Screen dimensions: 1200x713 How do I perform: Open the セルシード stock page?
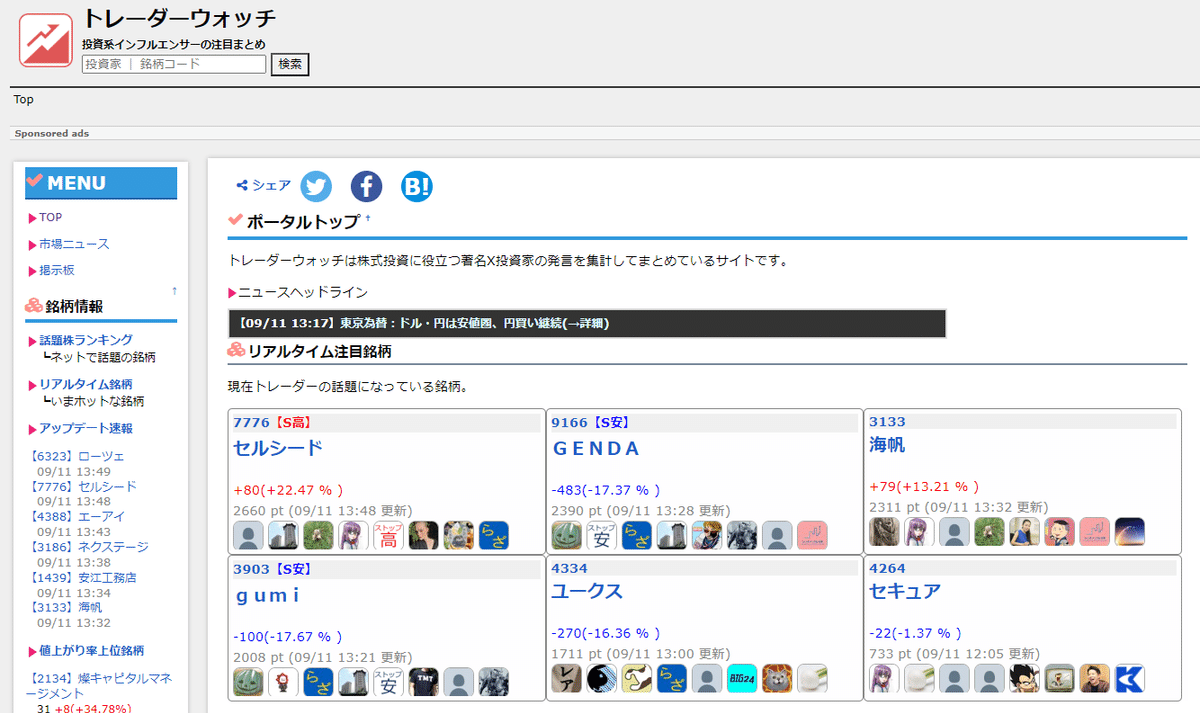coord(276,448)
